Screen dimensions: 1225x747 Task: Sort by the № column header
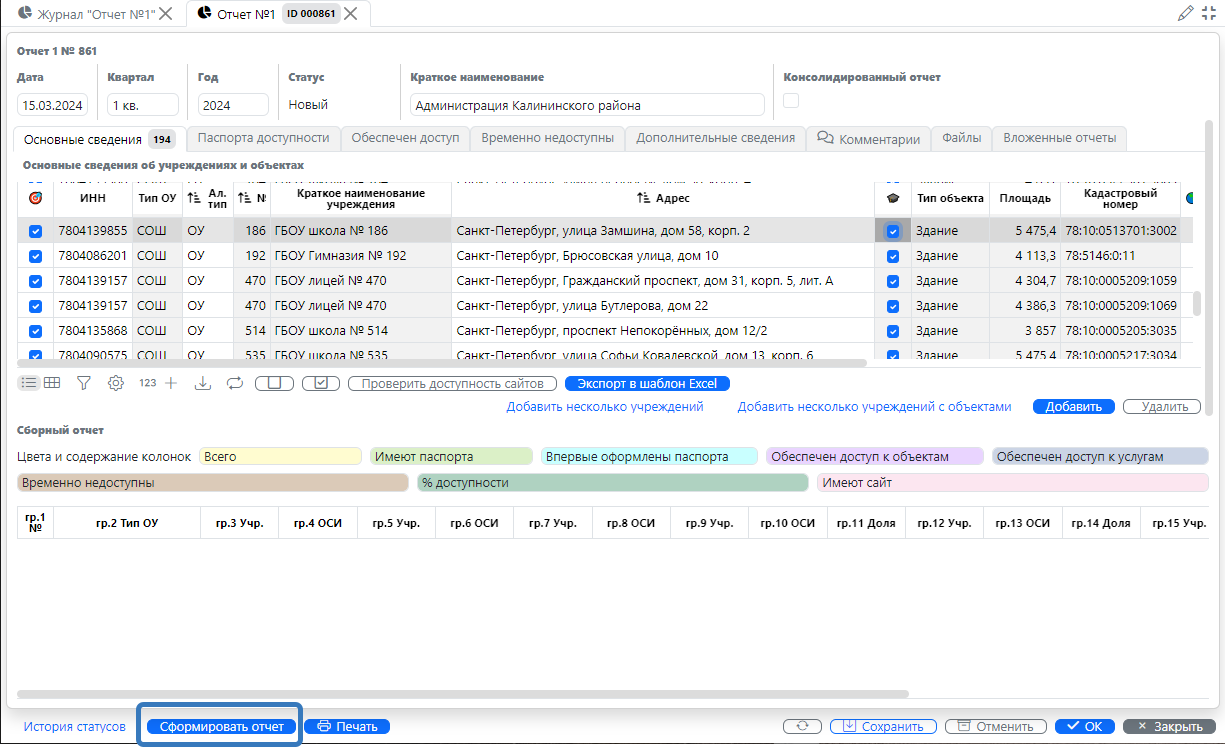point(253,198)
